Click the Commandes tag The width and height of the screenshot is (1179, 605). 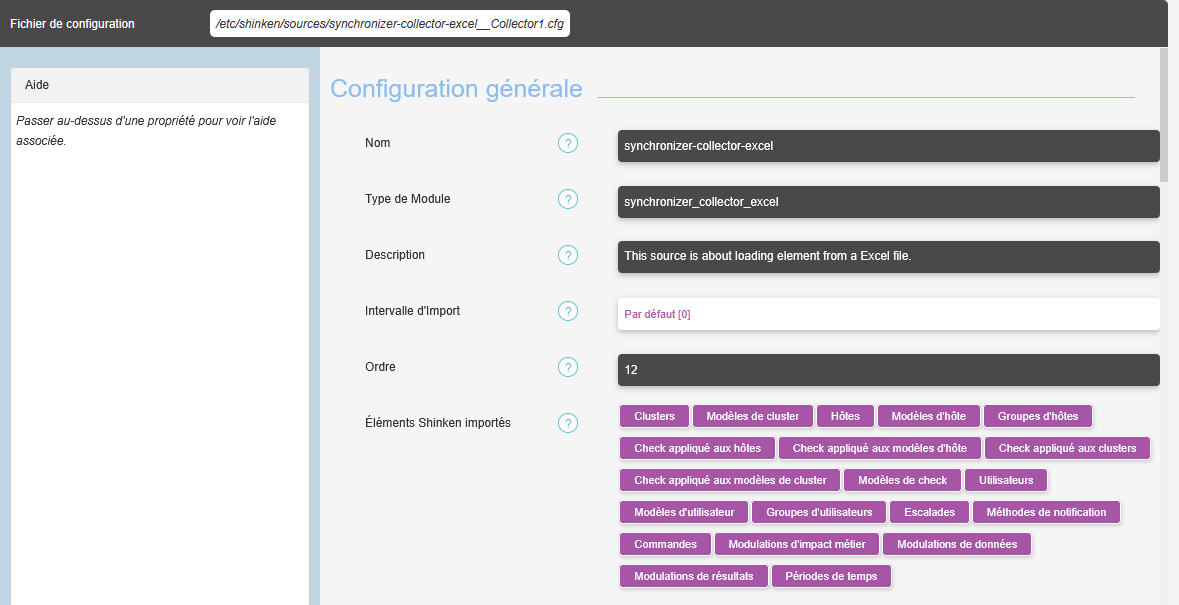(x=665, y=544)
